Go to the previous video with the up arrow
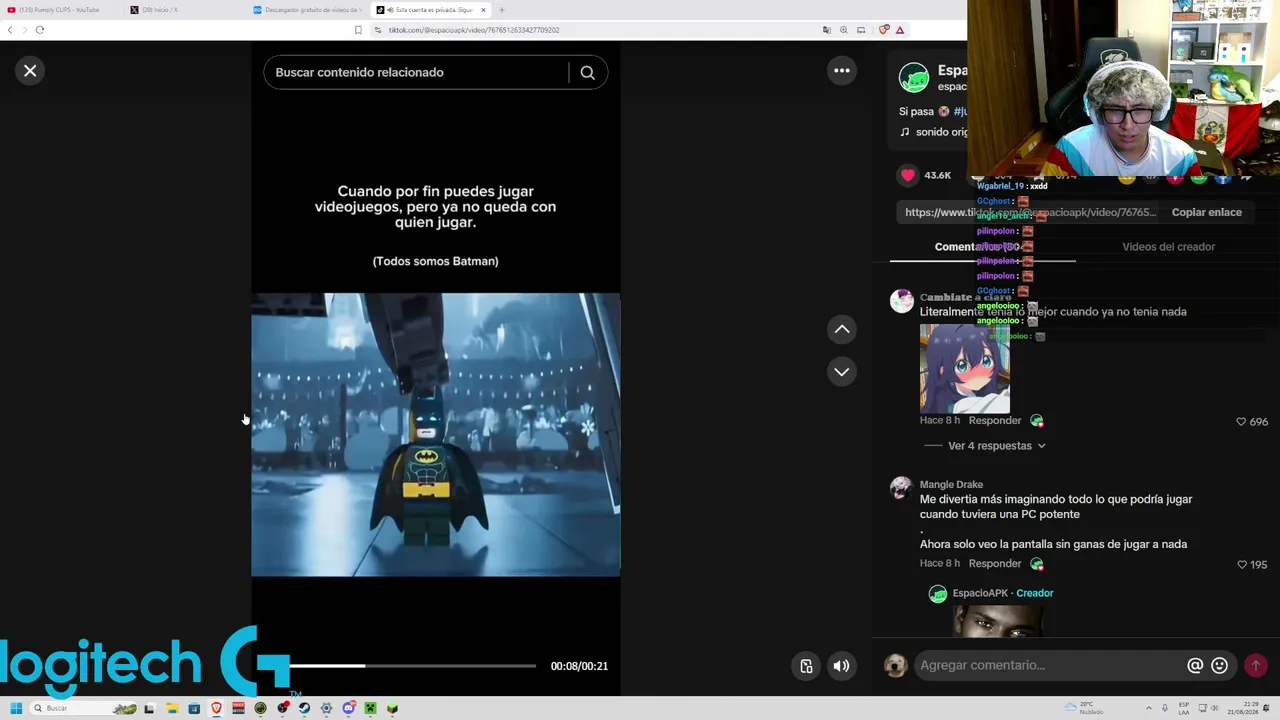Screen dimensions: 1280x720 [842, 329]
